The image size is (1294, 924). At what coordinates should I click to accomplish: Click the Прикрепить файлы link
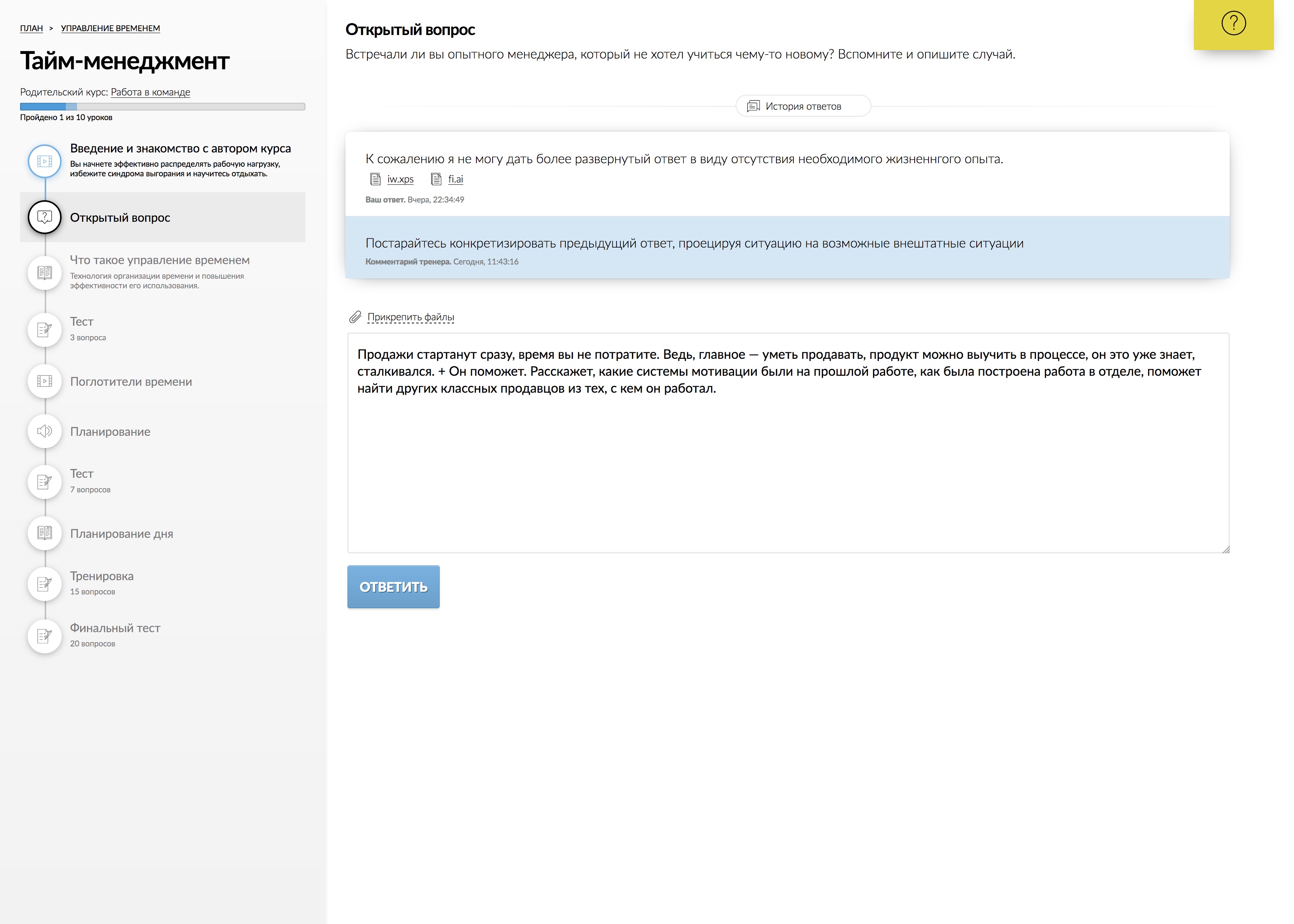click(410, 317)
